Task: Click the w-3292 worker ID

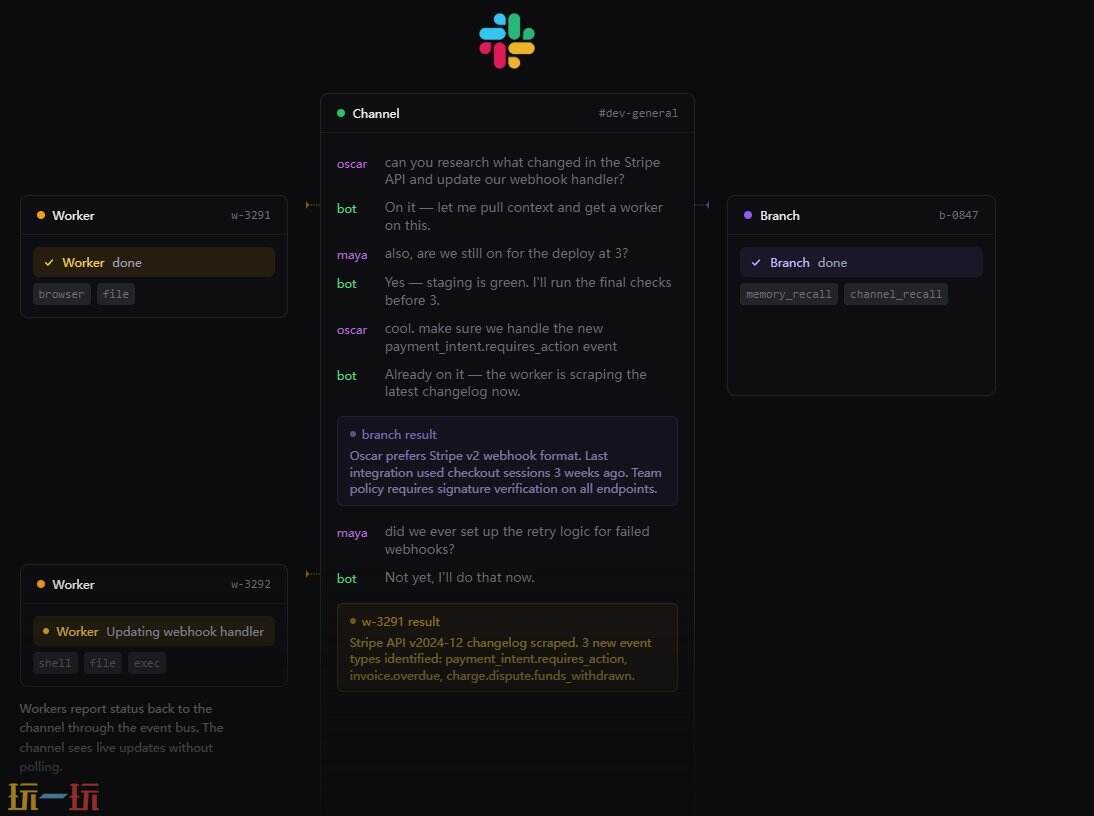Action: (x=251, y=584)
